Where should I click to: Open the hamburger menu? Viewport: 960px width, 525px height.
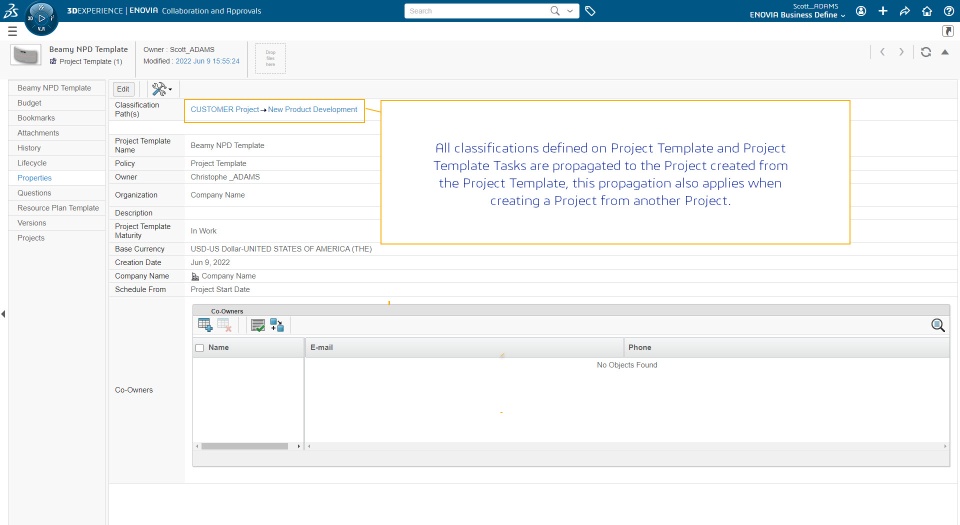(12, 31)
